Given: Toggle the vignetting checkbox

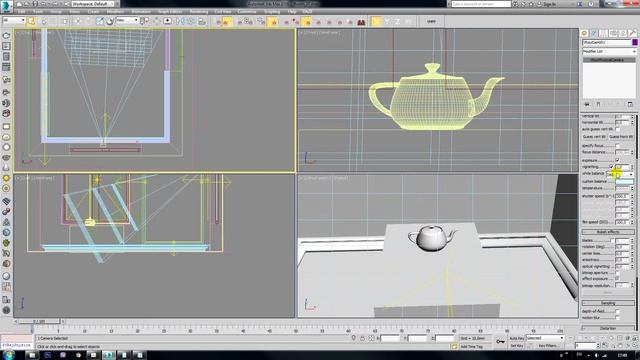Looking at the screenshot, I should (611, 167).
